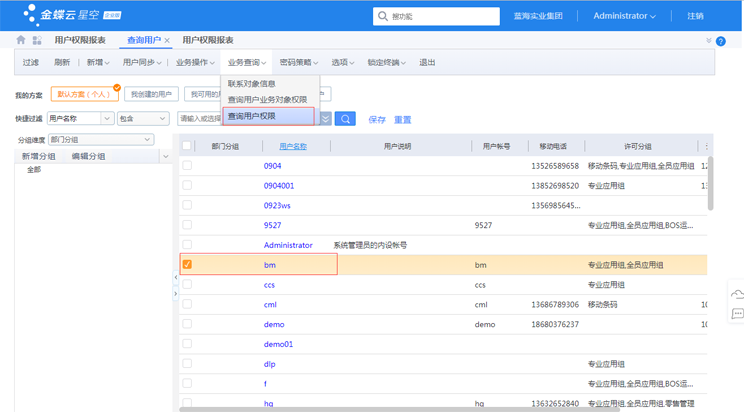The width and height of the screenshot is (744, 412).
Task: Check the row for user demo
Action: pos(187,324)
